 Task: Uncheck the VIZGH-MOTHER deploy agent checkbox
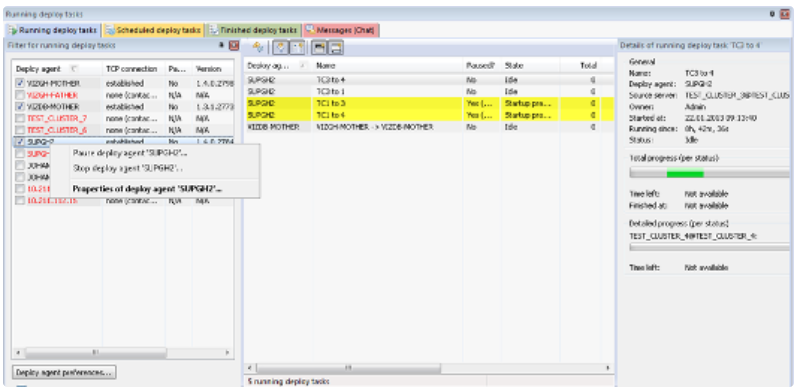(20, 83)
